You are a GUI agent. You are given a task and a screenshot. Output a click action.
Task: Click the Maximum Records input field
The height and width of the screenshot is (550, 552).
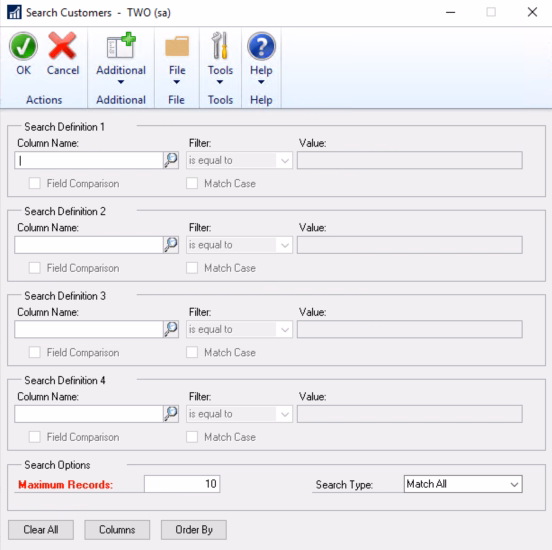pos(182,484)
